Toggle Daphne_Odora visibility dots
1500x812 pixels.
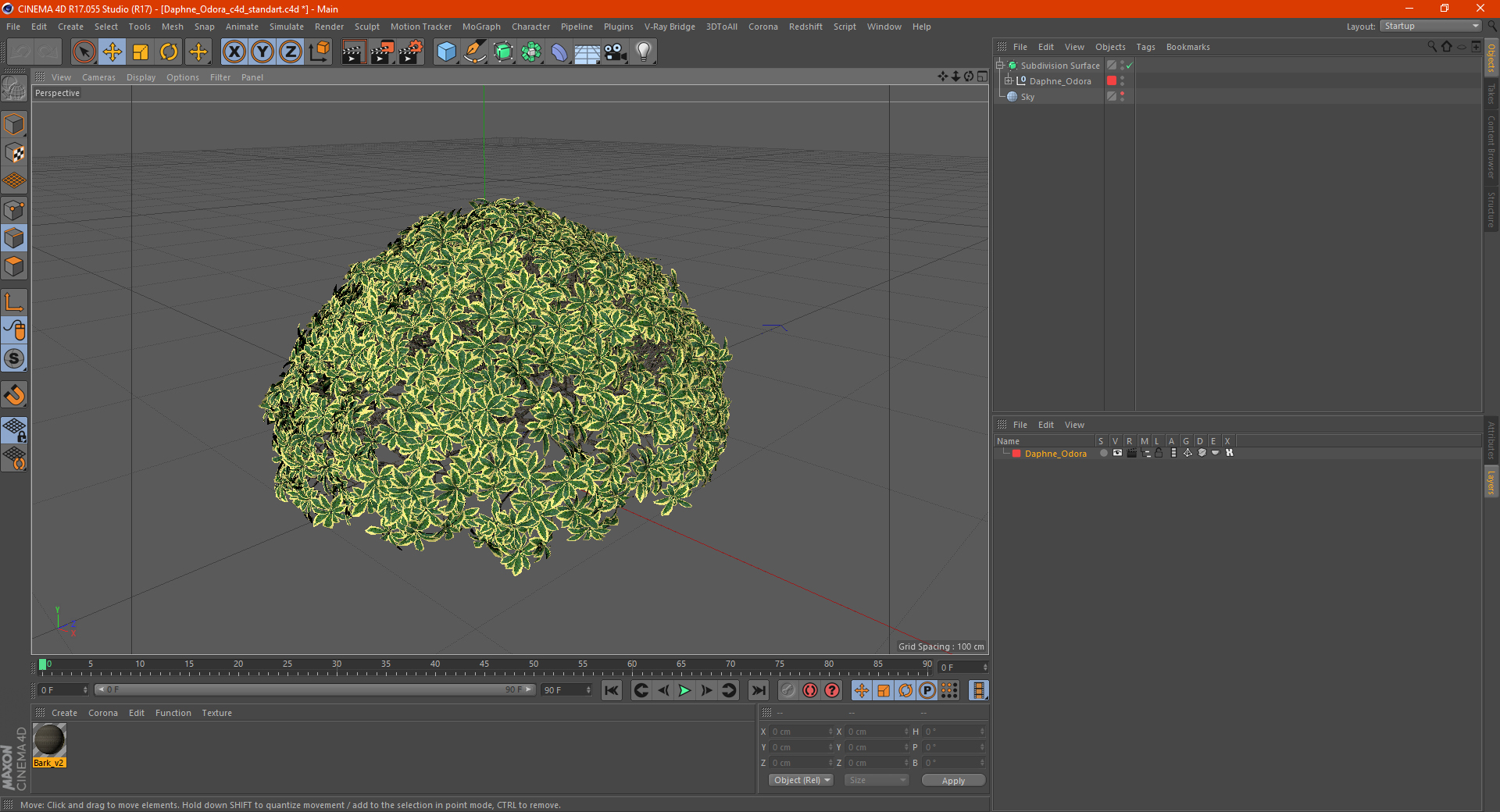pos(1123,81)
